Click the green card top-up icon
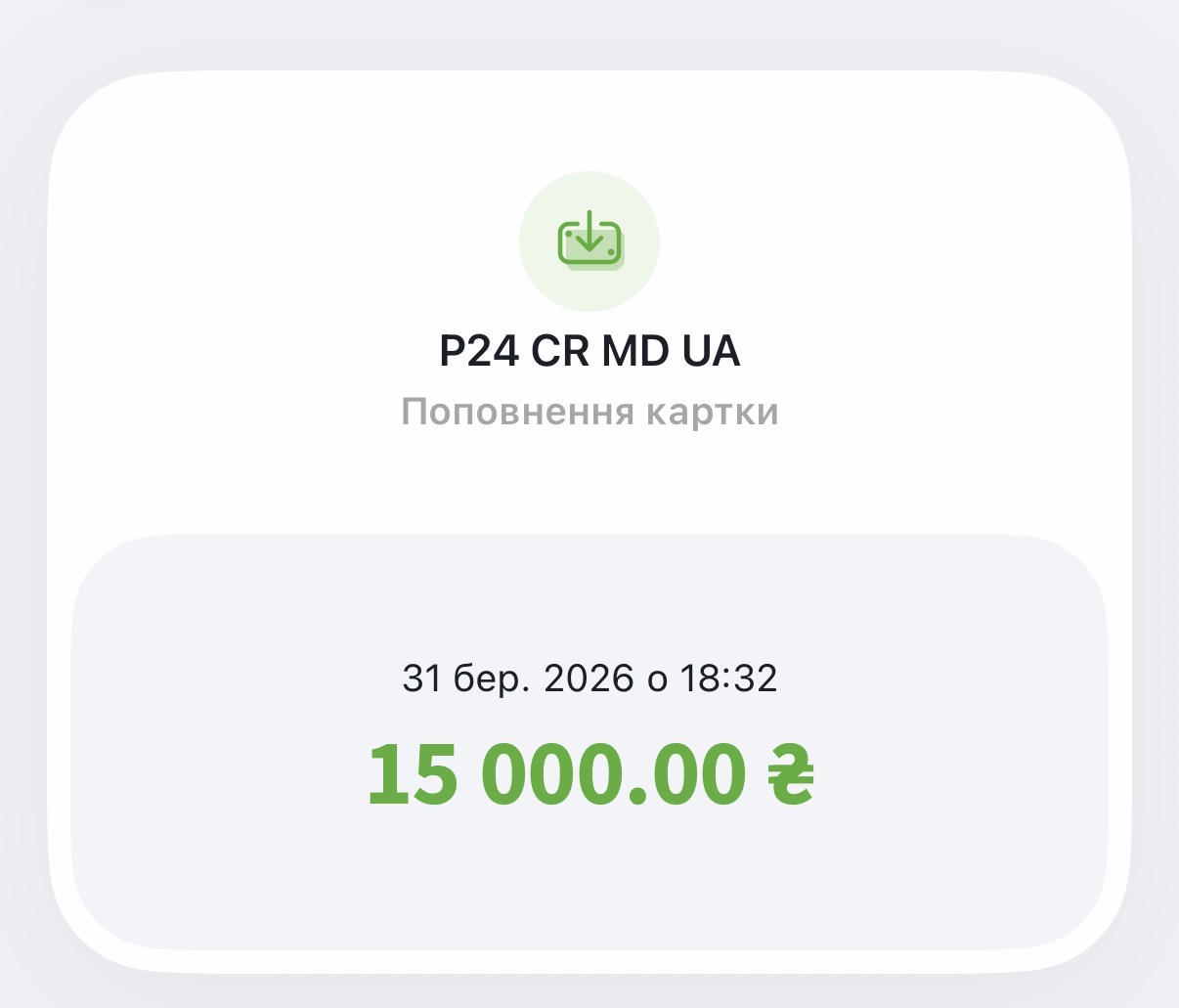Viewport: 1179px width, 1008px height. pyautogui.click(x=589, y=240)
